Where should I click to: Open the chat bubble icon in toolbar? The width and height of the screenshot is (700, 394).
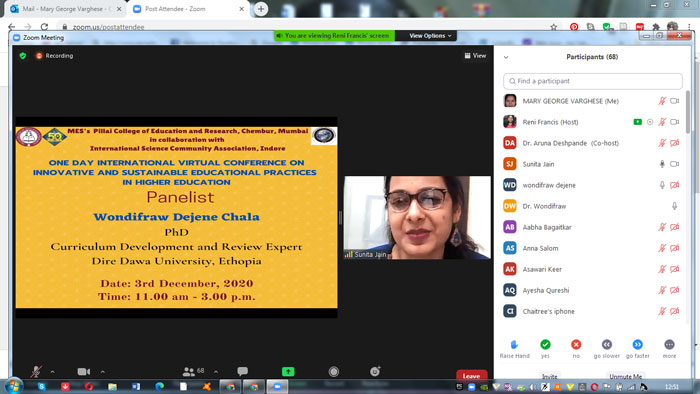tap(242, 371)
